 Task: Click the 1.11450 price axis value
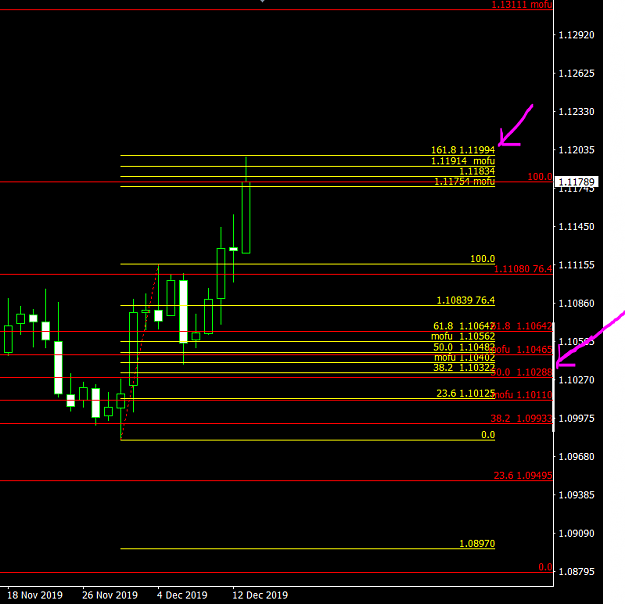click(576, 226)
